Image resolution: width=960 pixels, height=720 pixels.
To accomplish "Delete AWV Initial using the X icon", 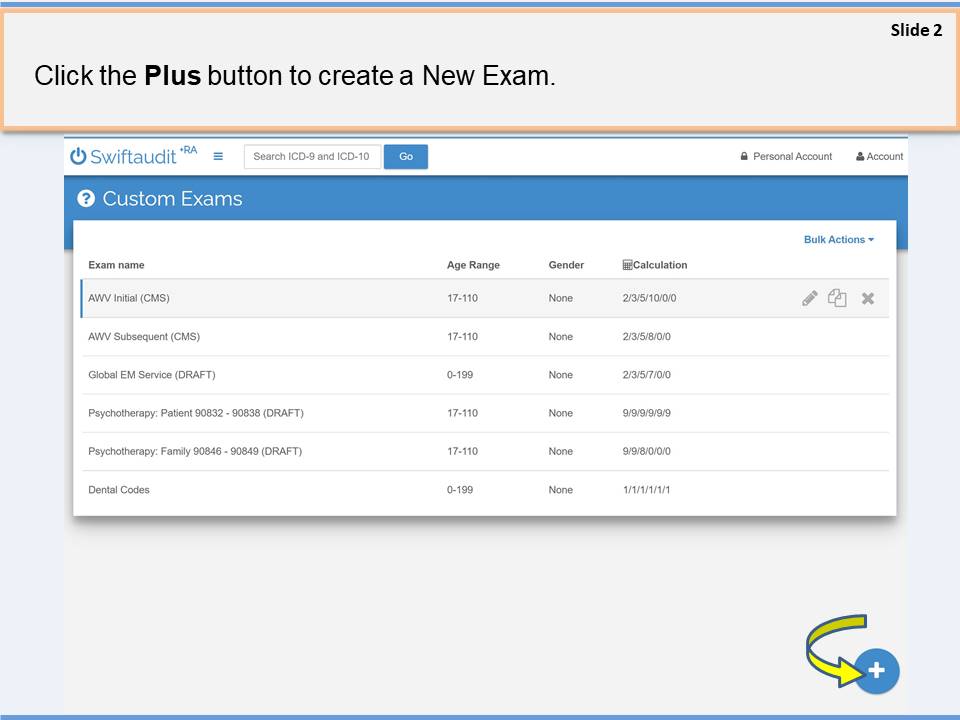I will click(x=867, y=298).
